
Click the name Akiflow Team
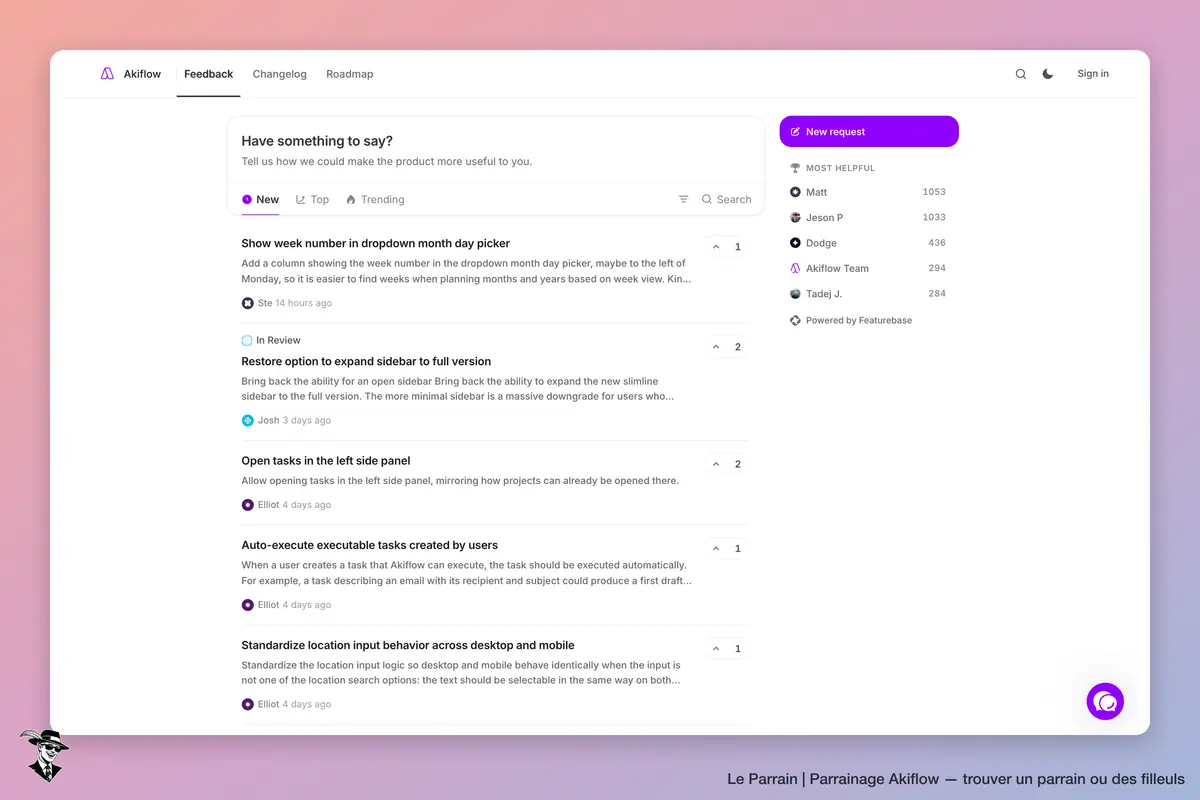pyautogui.click(x=837, y=268)
